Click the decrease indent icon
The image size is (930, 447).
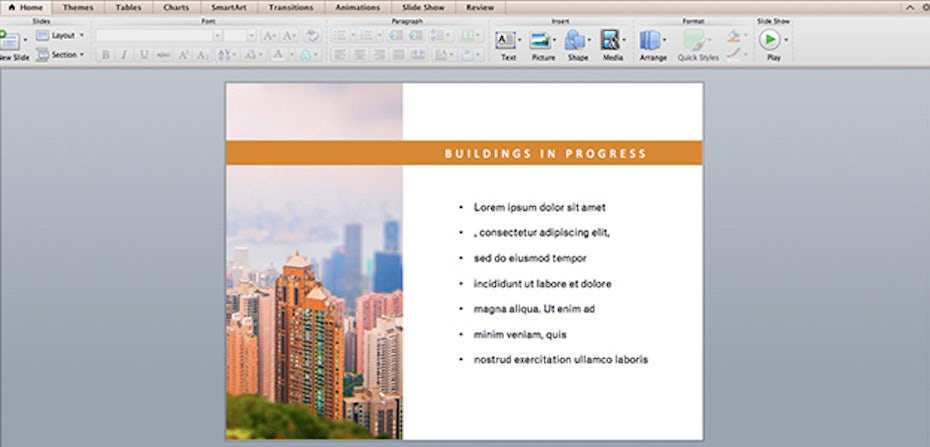[x=396, y=36]
